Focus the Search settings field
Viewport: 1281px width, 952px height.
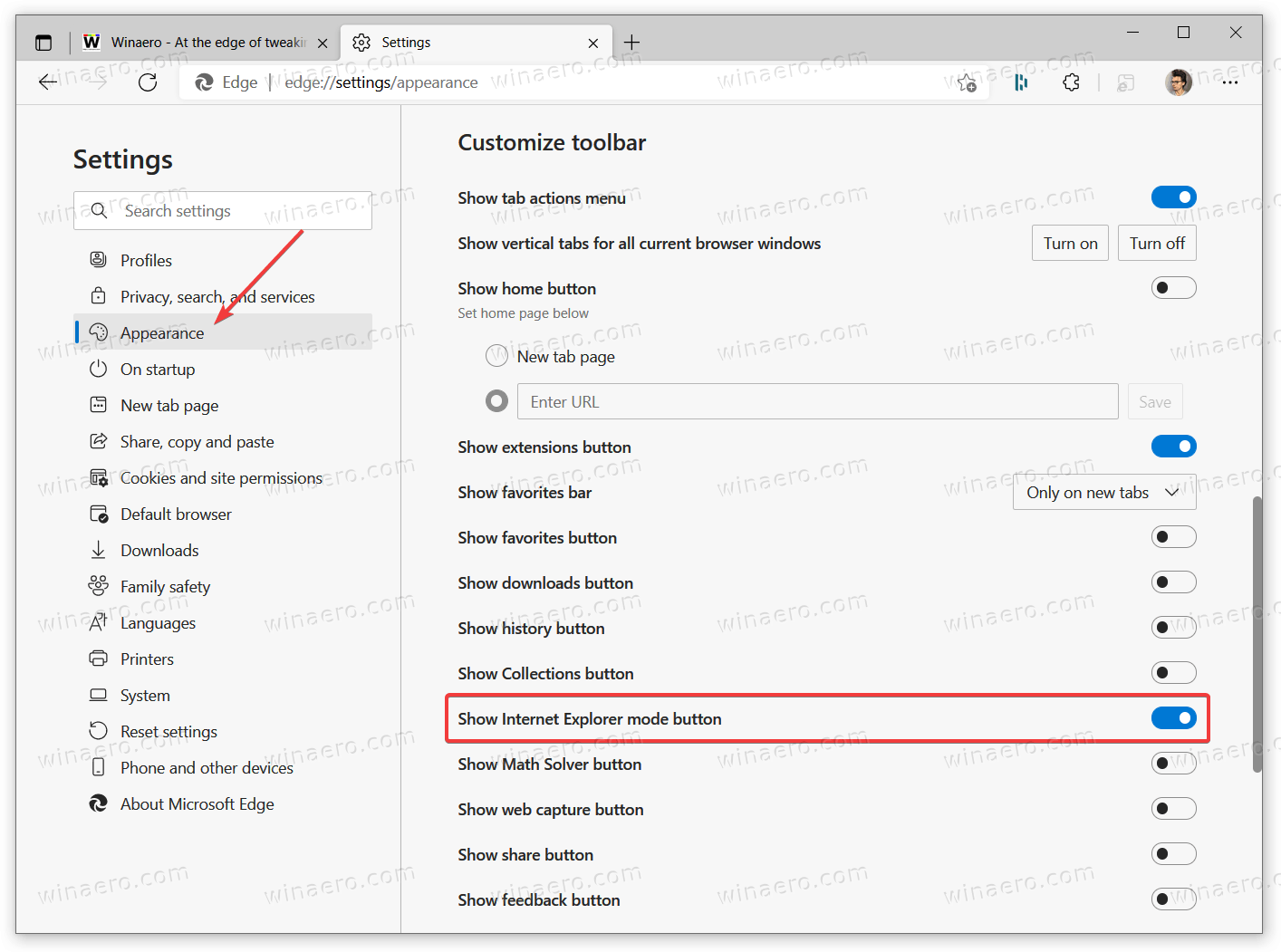click(x=223, y=210)
